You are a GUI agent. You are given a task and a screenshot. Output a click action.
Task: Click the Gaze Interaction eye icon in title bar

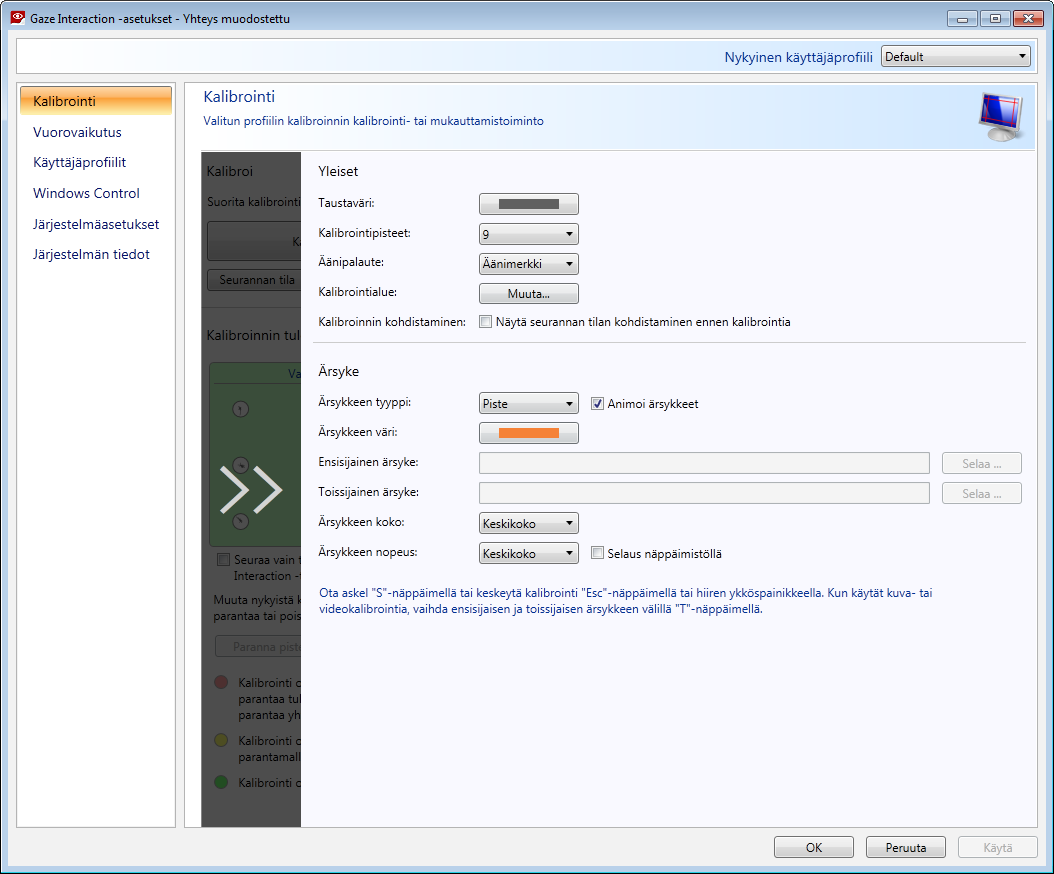coord(17,18)
